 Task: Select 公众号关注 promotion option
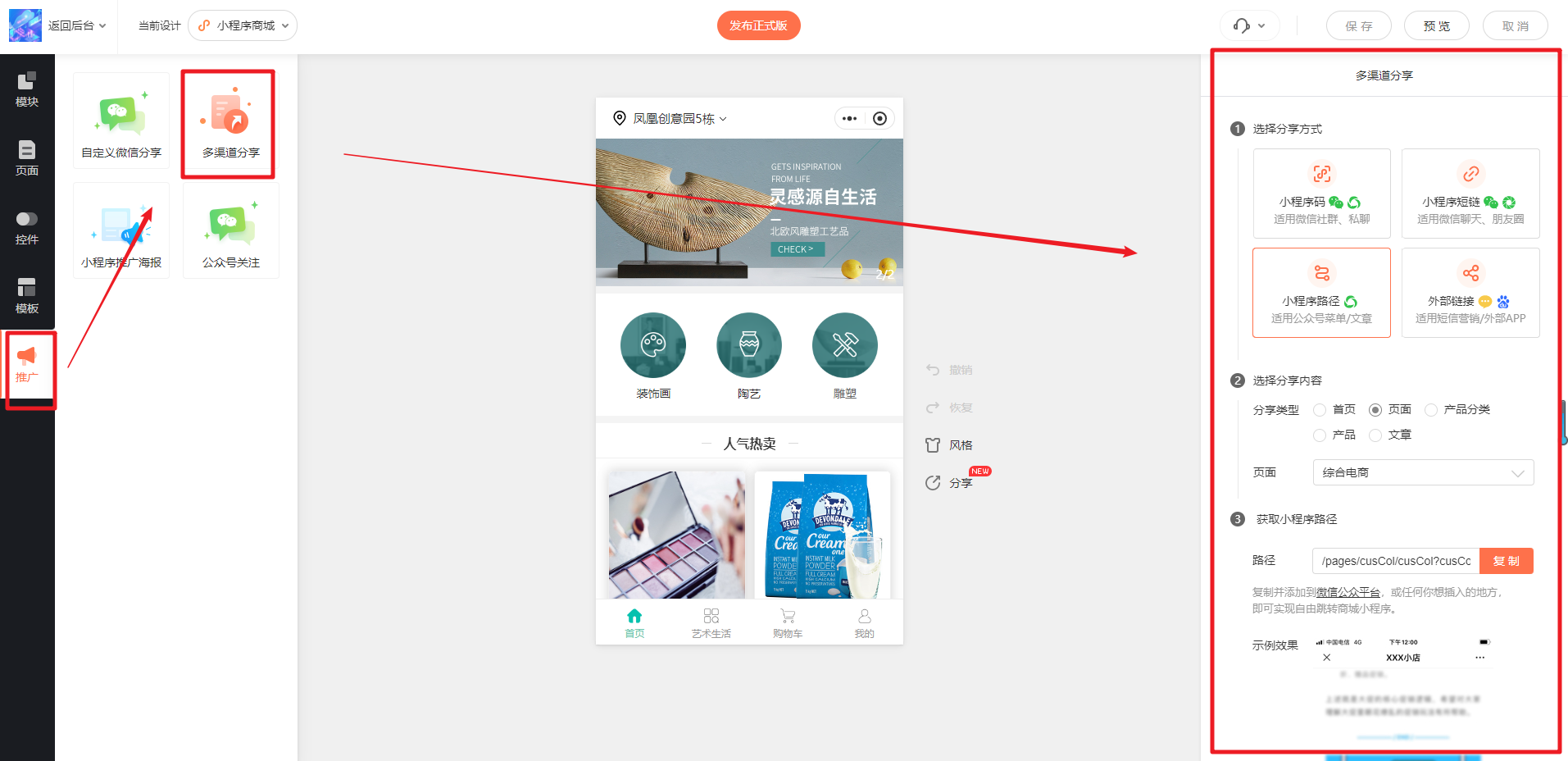coord(231,230)
